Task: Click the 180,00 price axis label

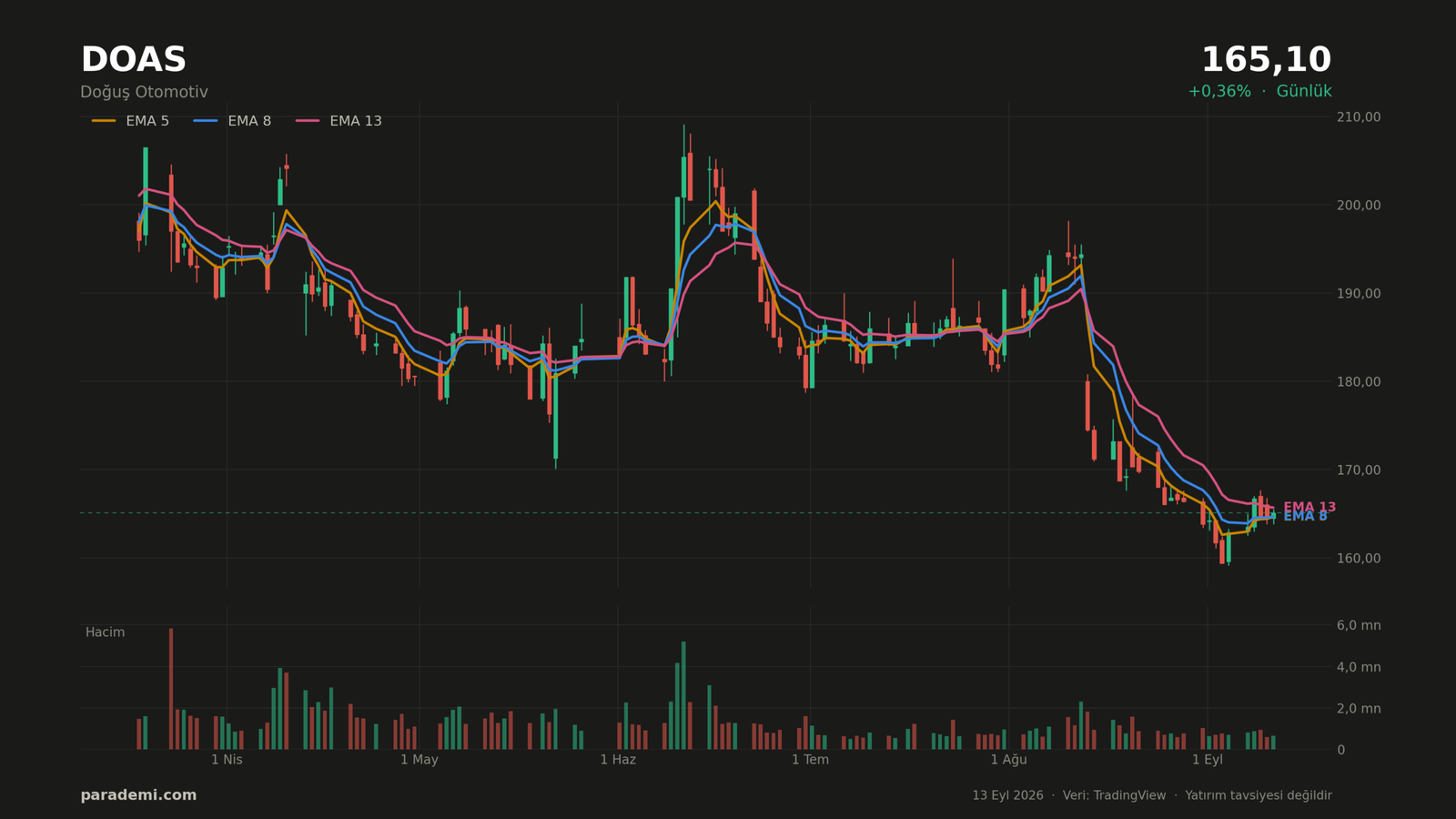Action: [1358, 381]
